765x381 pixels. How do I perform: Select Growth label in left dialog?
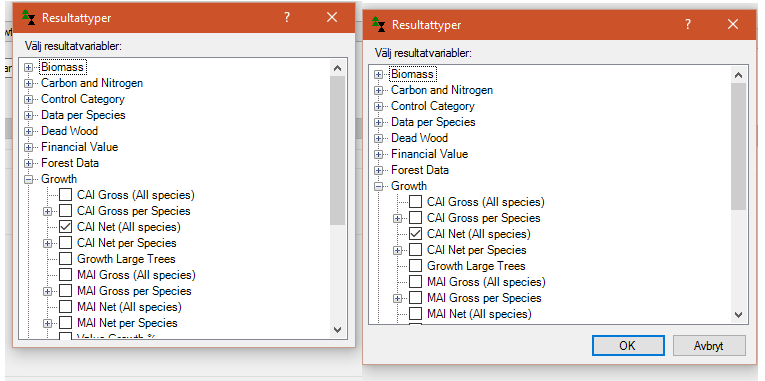pos(59,179)
